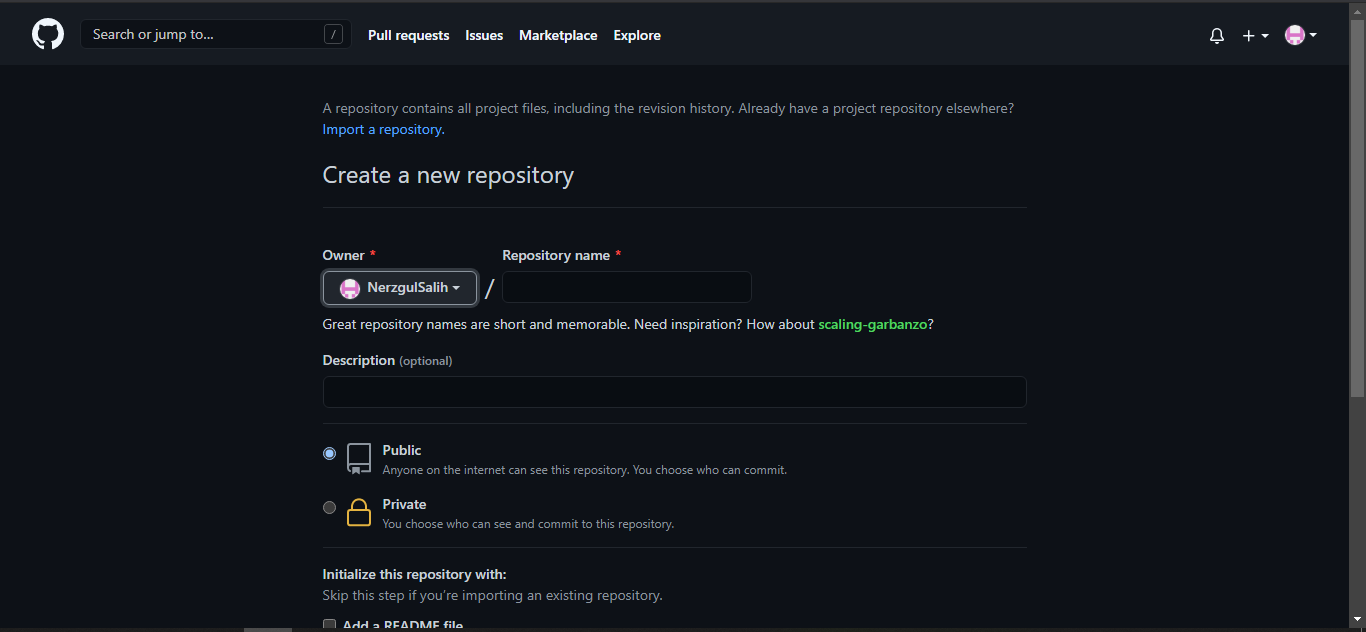Screen dimensions: 1366x632
Task: Select the Private visibility radio button
Action: coord(329,507)
